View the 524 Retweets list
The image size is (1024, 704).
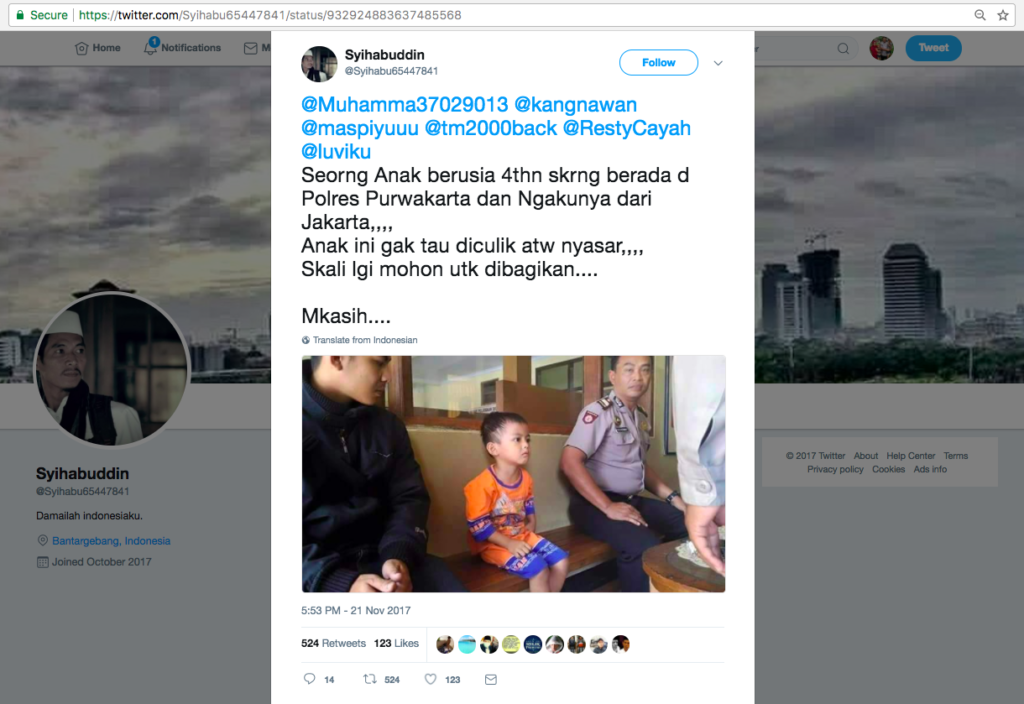point(333,643)
